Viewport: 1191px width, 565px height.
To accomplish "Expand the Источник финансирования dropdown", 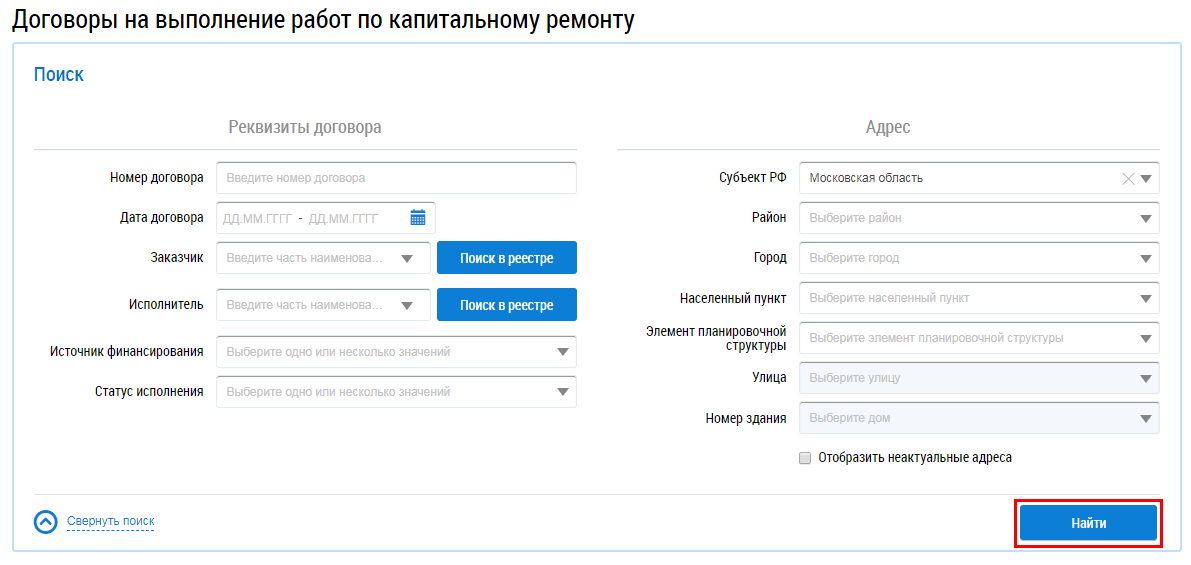I will pyautogui.click(x=563, y=352).
